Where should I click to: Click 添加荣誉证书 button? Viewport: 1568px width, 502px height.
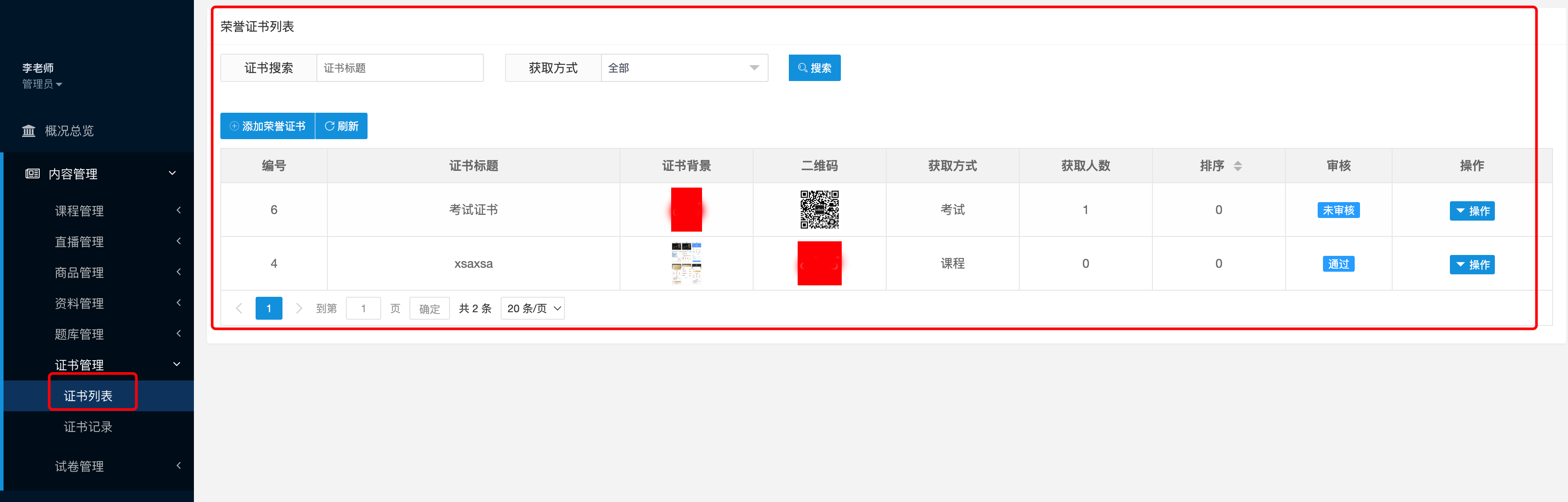tap(267, 126)
